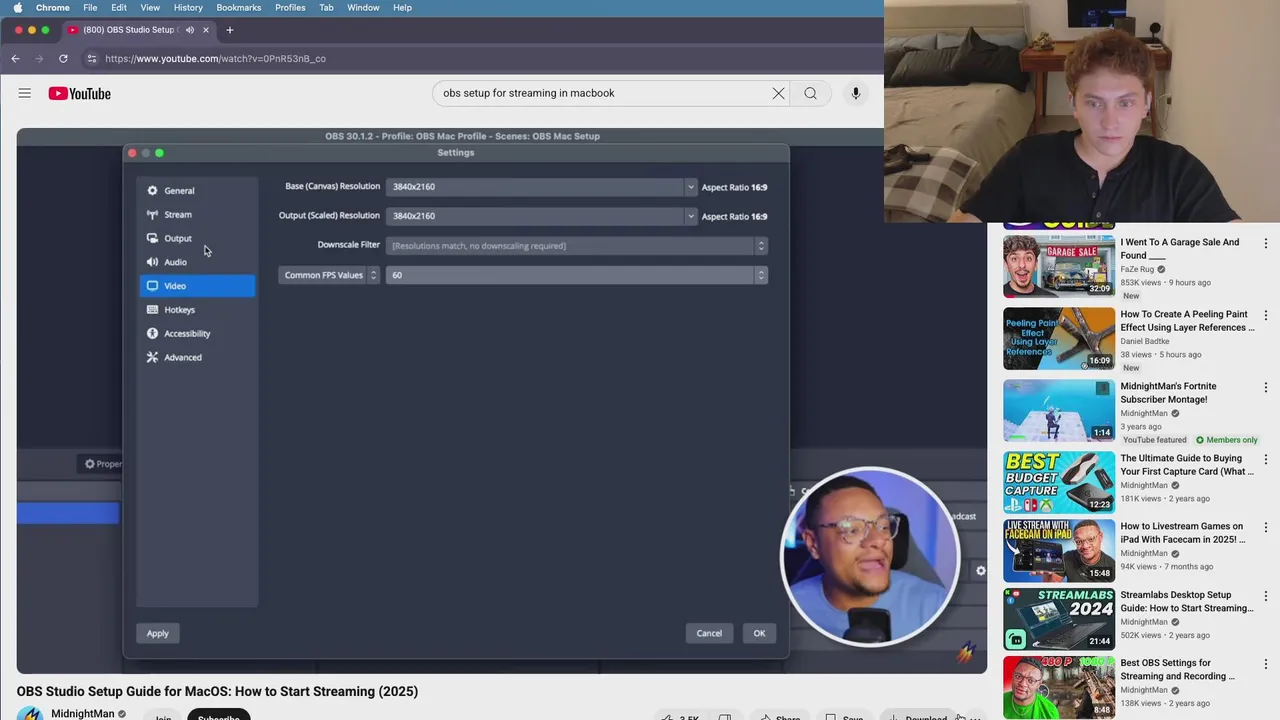The height and width of the screenshot is (720, 1280).
Task: Open Output settings in OBS sidebar
Action: tap(197, 238)
